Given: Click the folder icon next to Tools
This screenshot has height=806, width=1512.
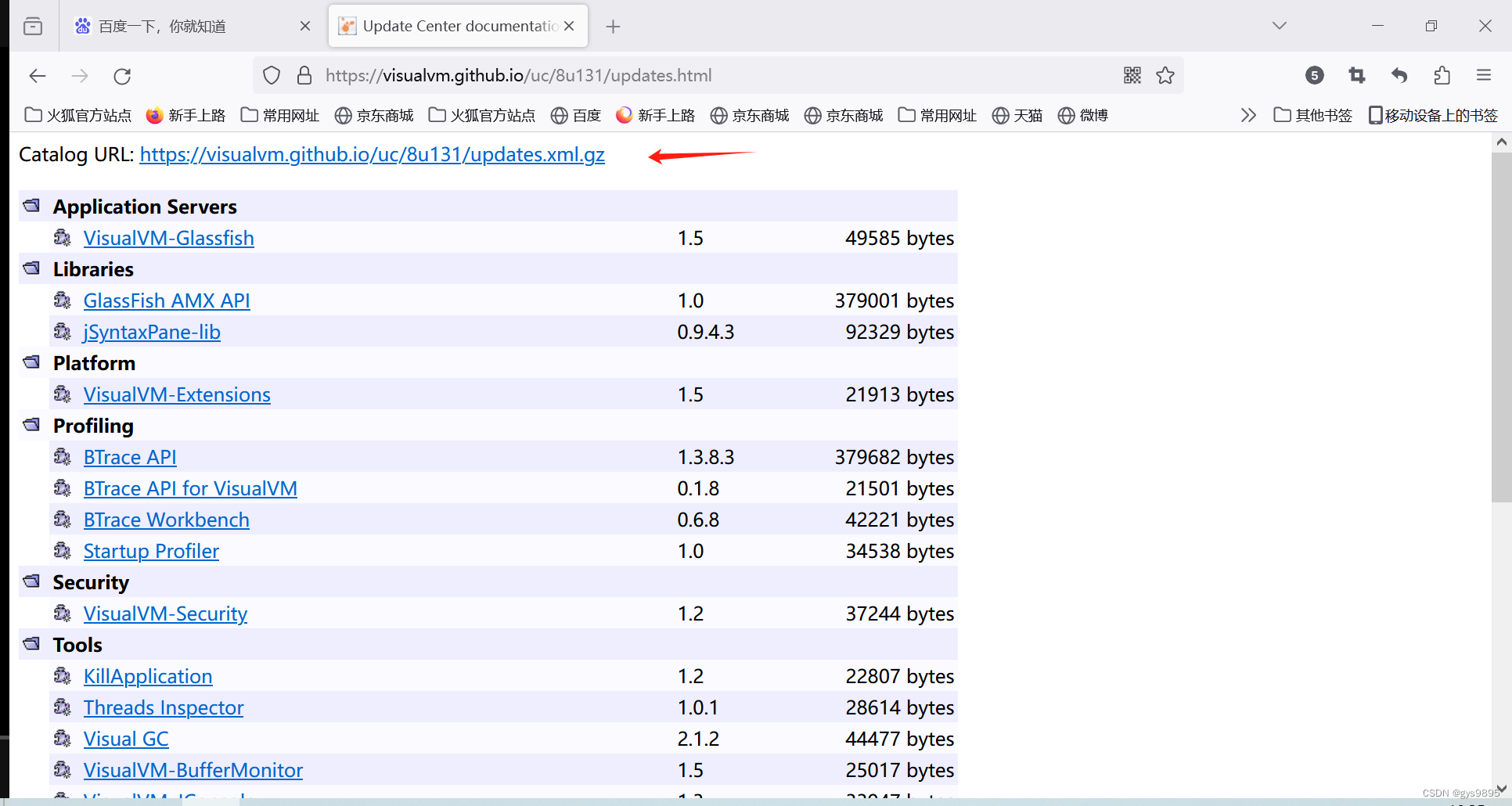Looking at the screenshot, I should click(x=31, y=643).
